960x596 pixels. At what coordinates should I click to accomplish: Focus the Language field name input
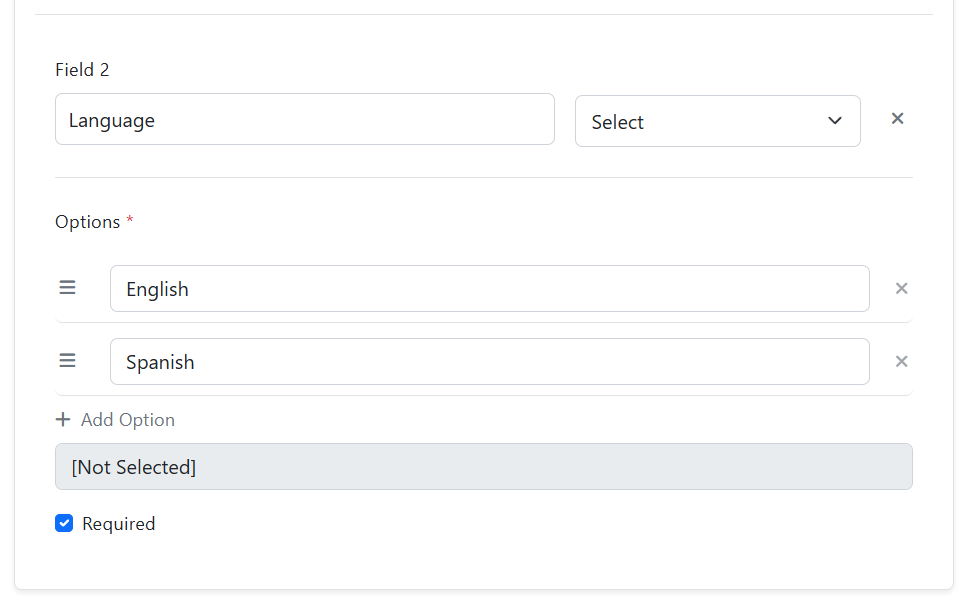pos(304,120)
